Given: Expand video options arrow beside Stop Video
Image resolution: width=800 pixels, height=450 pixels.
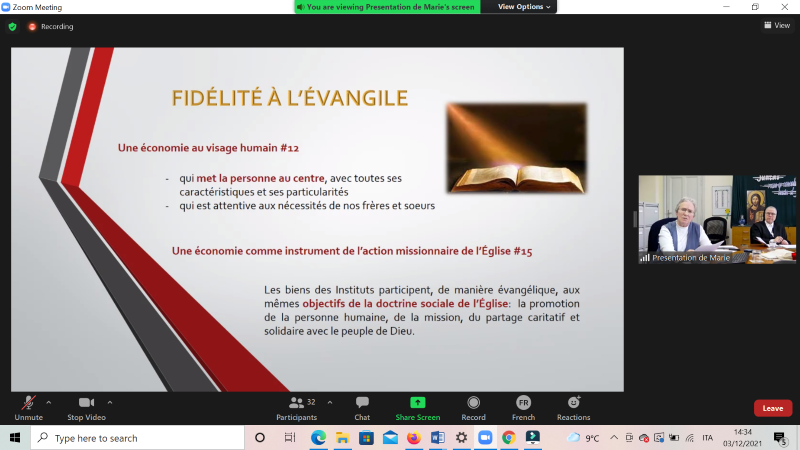Looking at the screenshot, I should (110, 402).
